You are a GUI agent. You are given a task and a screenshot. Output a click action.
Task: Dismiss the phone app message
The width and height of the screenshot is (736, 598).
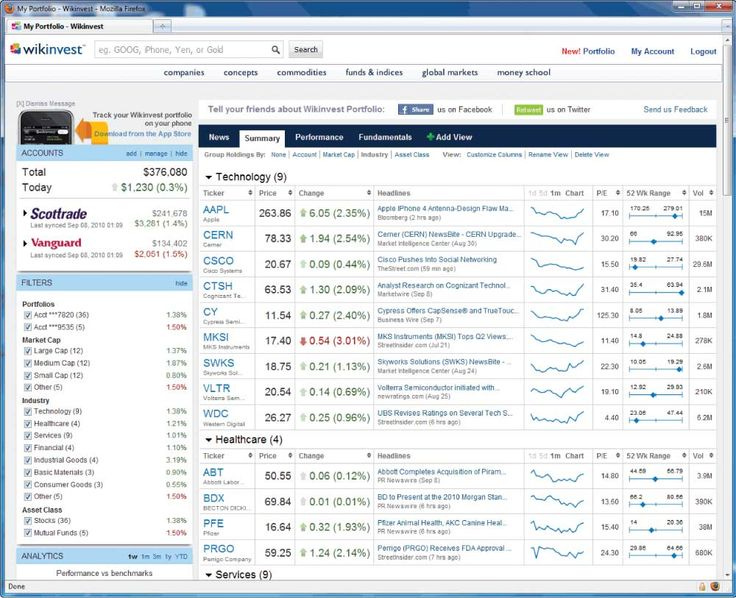46,103
